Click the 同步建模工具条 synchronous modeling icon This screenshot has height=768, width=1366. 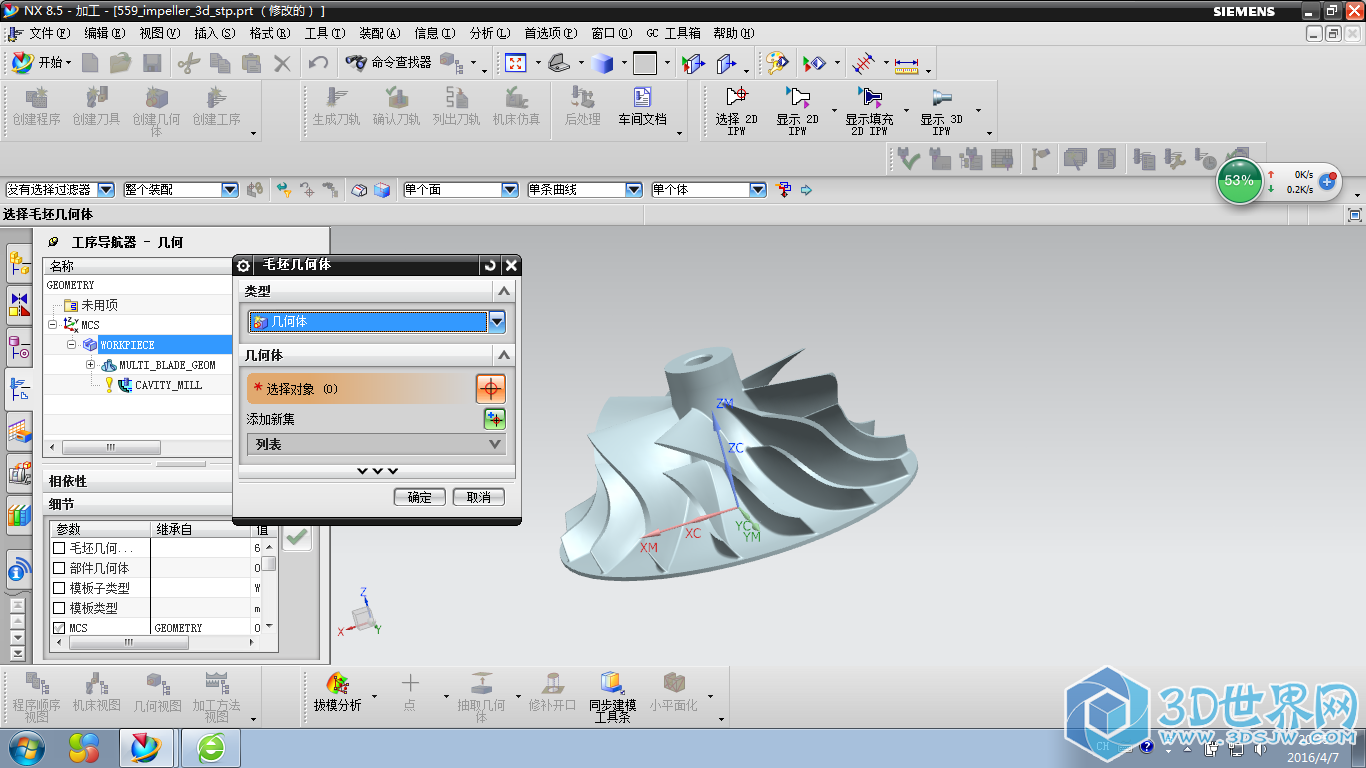point(612,696)
